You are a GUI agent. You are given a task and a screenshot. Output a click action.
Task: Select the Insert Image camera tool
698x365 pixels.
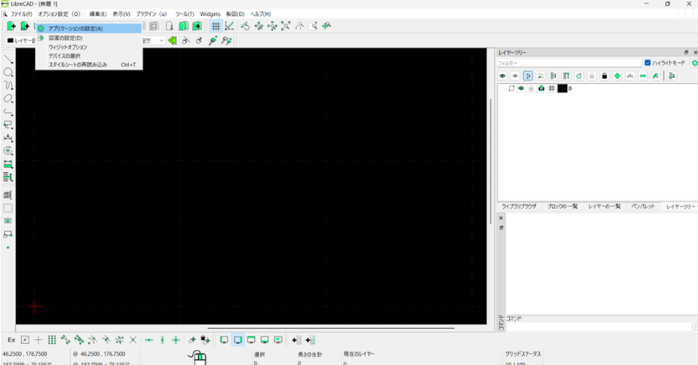pos(8,221)
